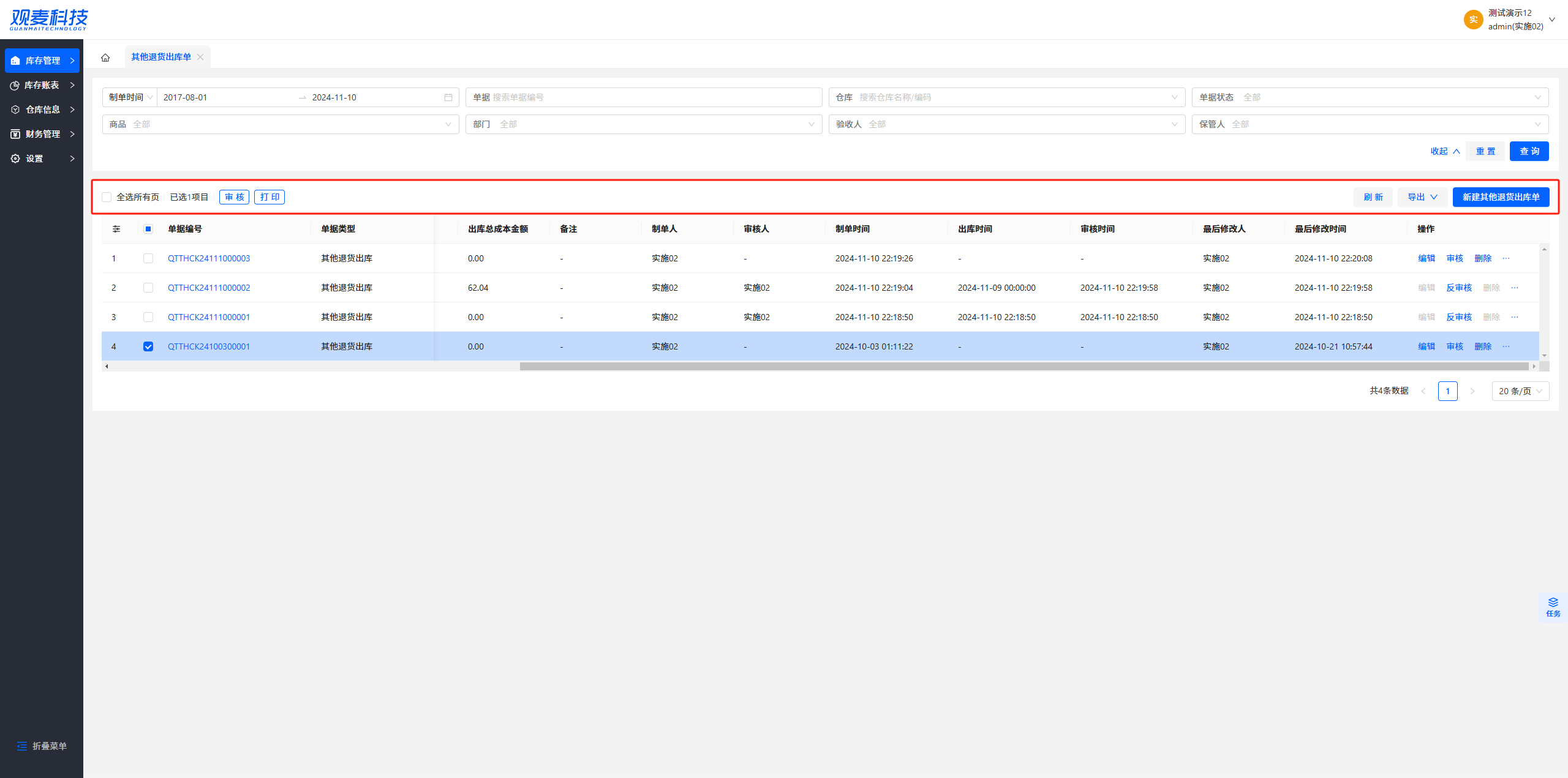Uncheck the checkbox for row QTTHCK24100300001
1568x778 pixels.
(x=148, y=346)
